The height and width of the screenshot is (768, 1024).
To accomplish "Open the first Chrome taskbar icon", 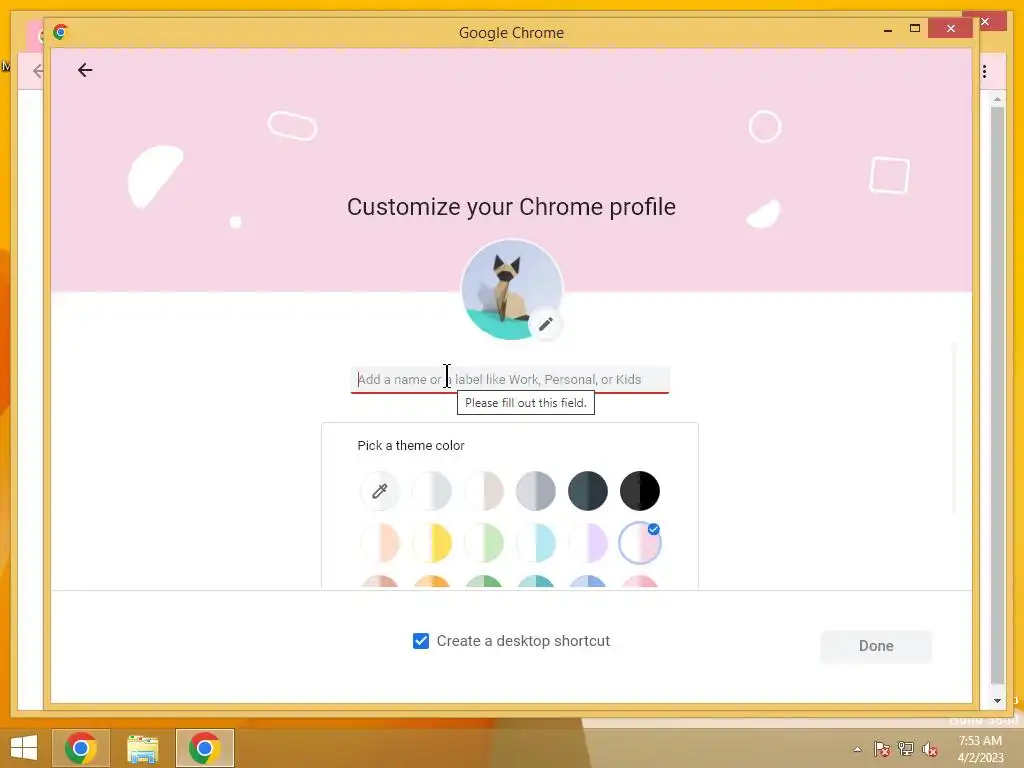I will [81, 748].
